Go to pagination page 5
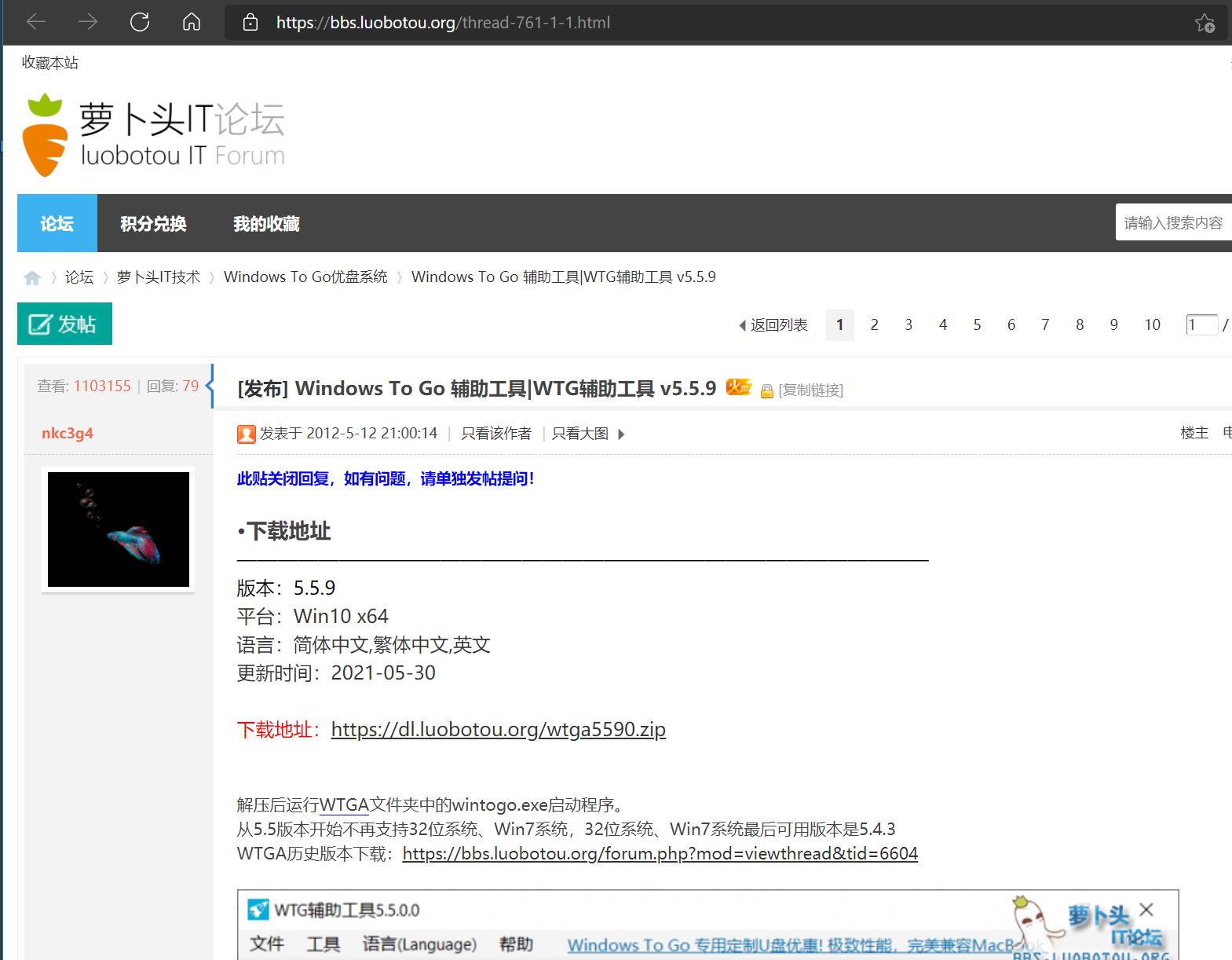The width and height of the screenshot is (1232, 960). point(977,325)
